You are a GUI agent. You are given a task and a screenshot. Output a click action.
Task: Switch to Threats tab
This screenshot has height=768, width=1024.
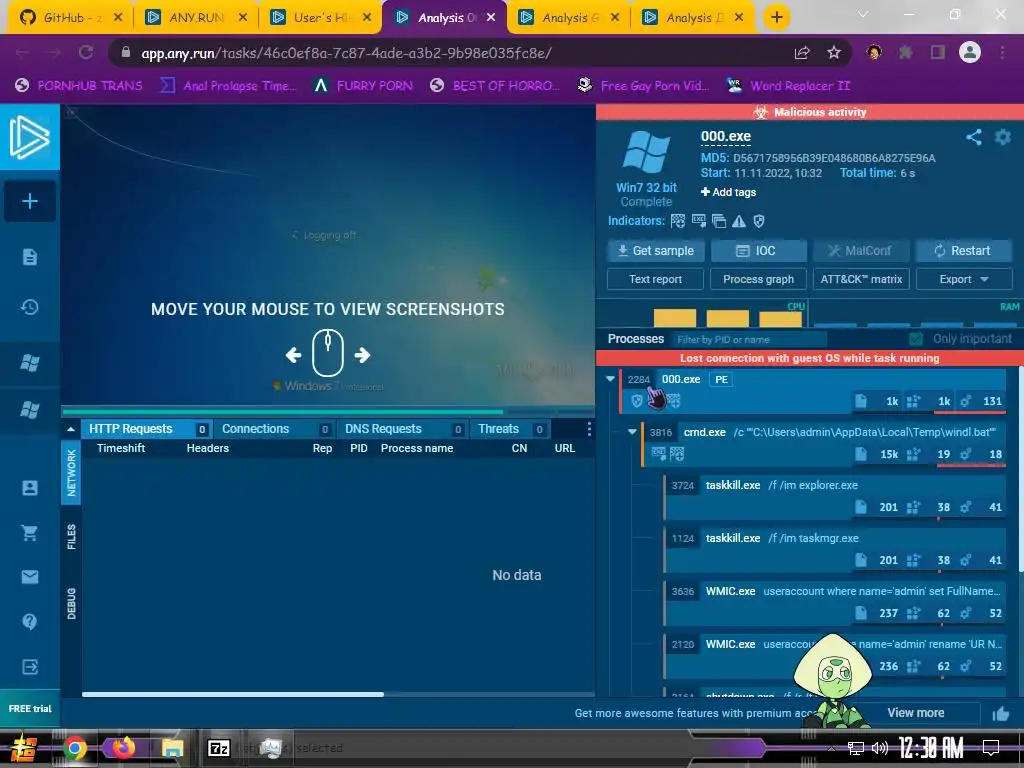(509, 429)
